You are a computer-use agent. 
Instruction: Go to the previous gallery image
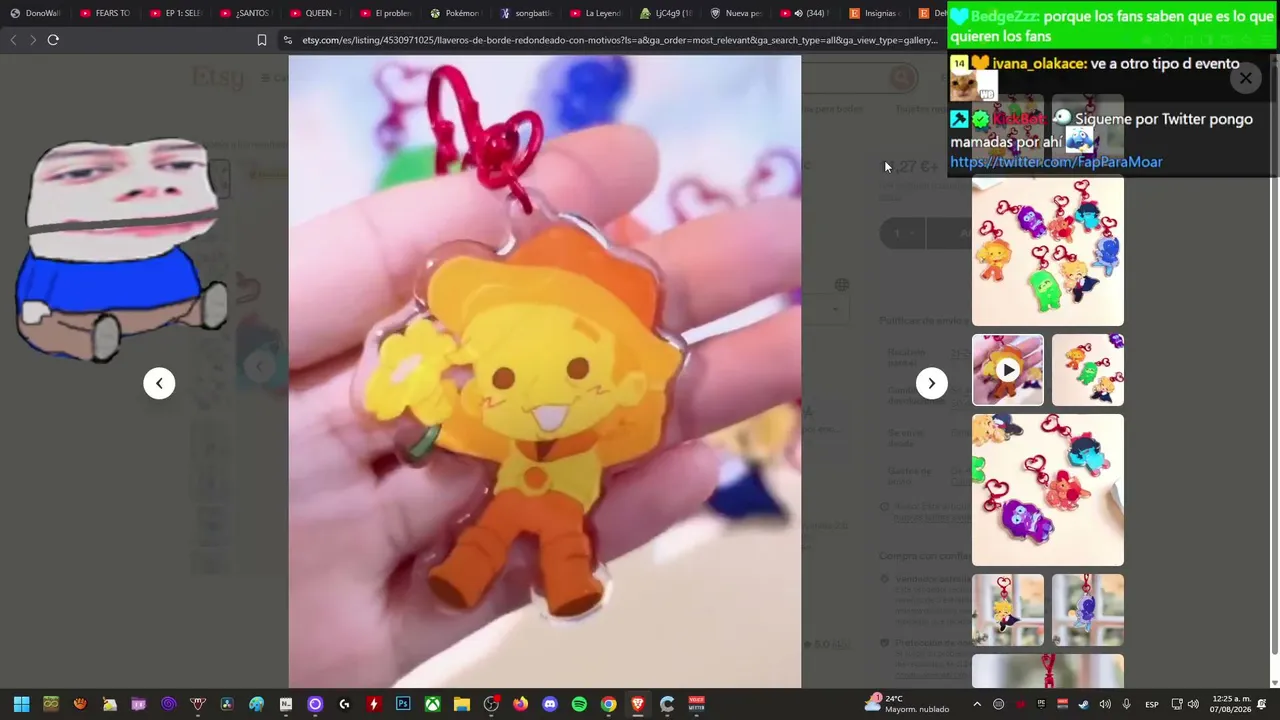tap(159, 383)
